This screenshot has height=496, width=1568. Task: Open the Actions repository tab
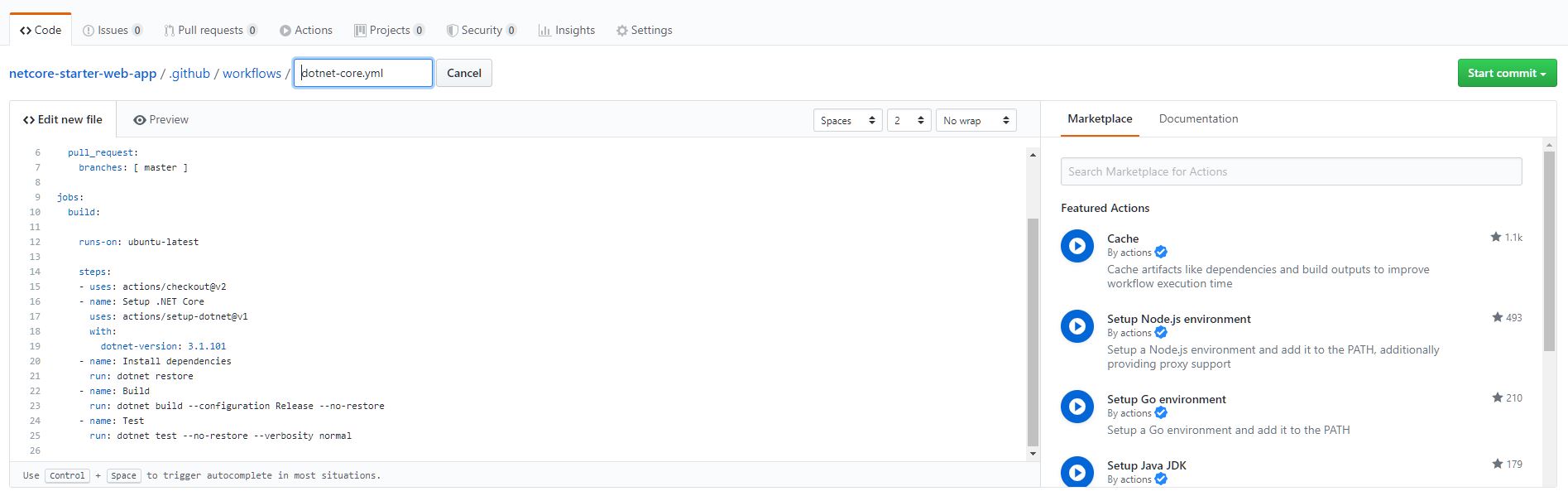point(305,31)
